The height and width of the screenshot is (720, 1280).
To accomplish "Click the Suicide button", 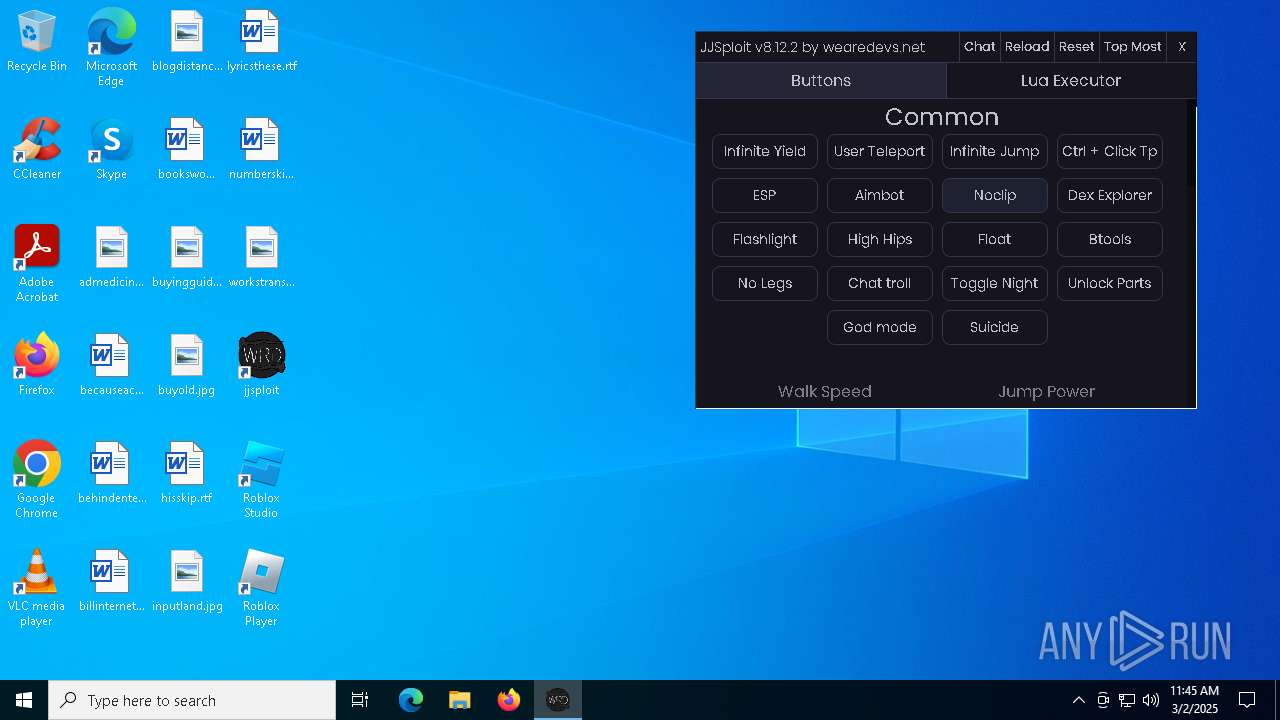I will point(995,327).
